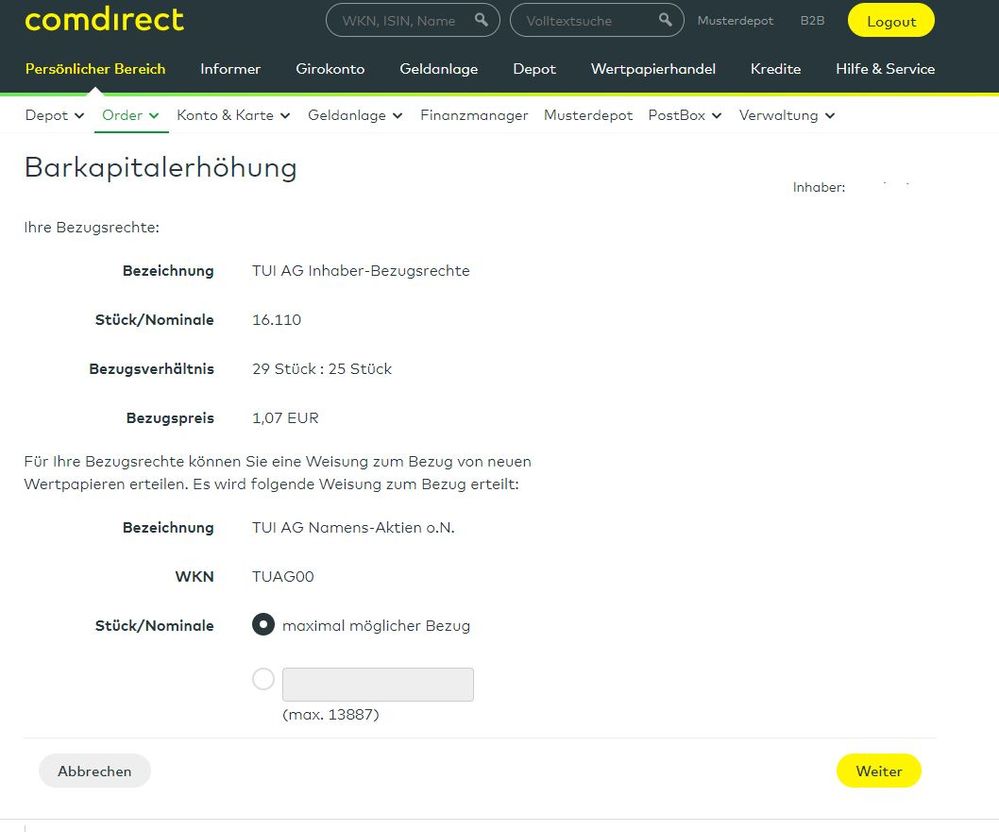Click the comdirect logo
The image size is (999, 832).
tap(103, 19)
